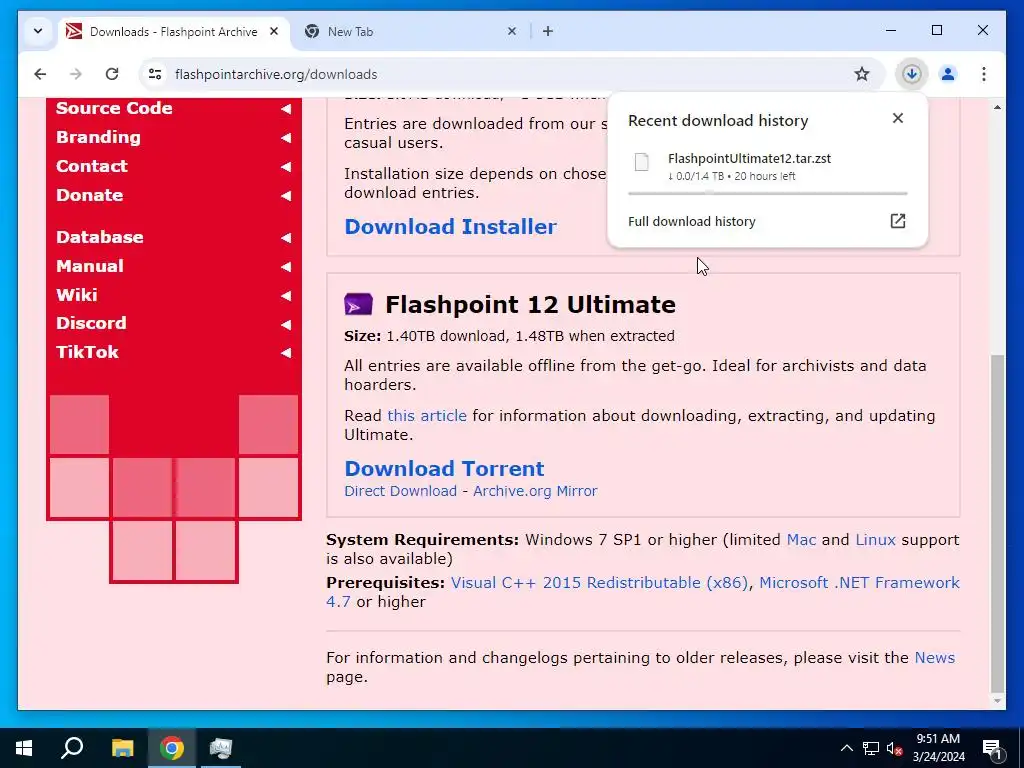Open the 'this article' link

[426, 416]
